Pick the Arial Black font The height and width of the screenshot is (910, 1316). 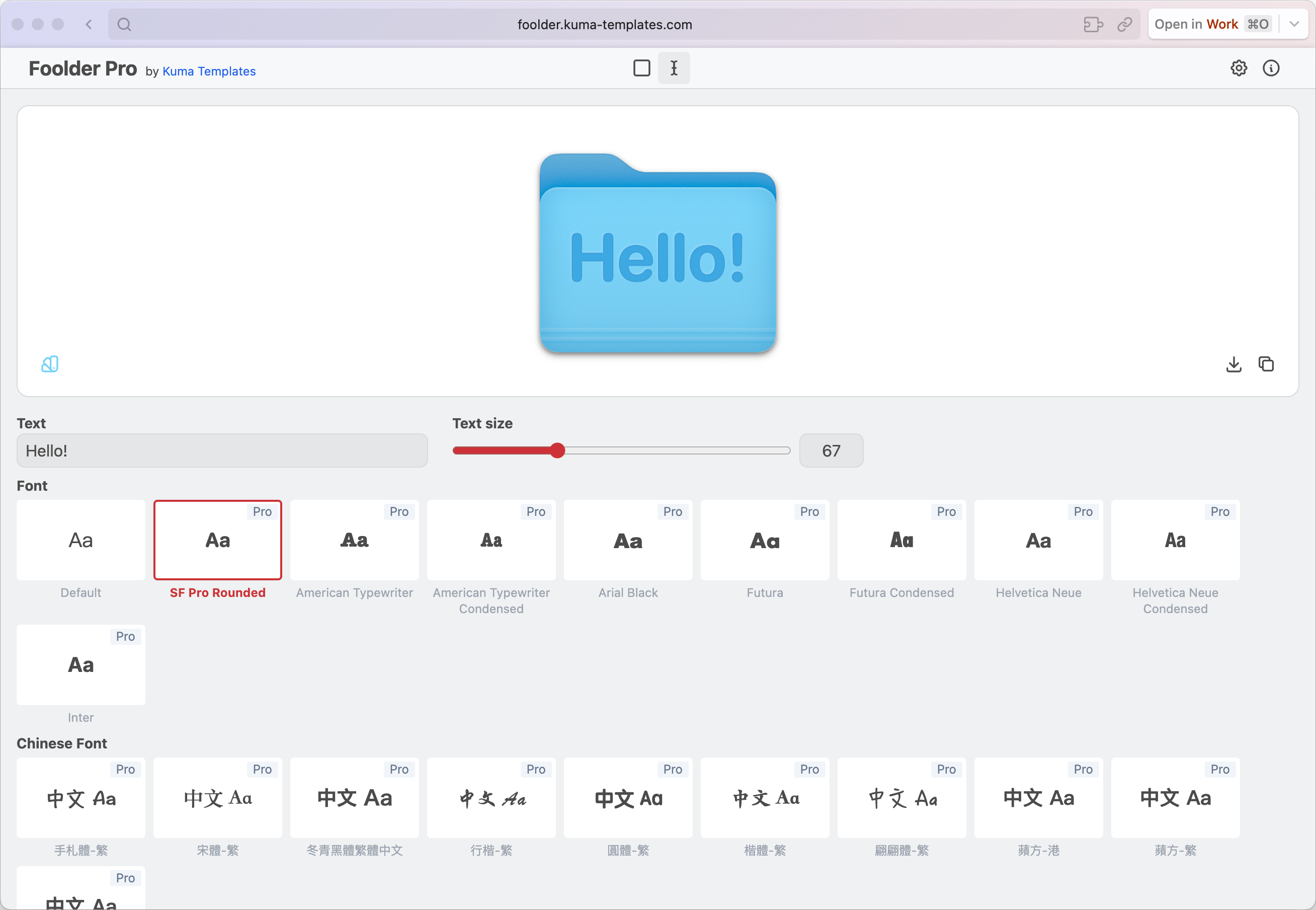[x=628, y=540]
